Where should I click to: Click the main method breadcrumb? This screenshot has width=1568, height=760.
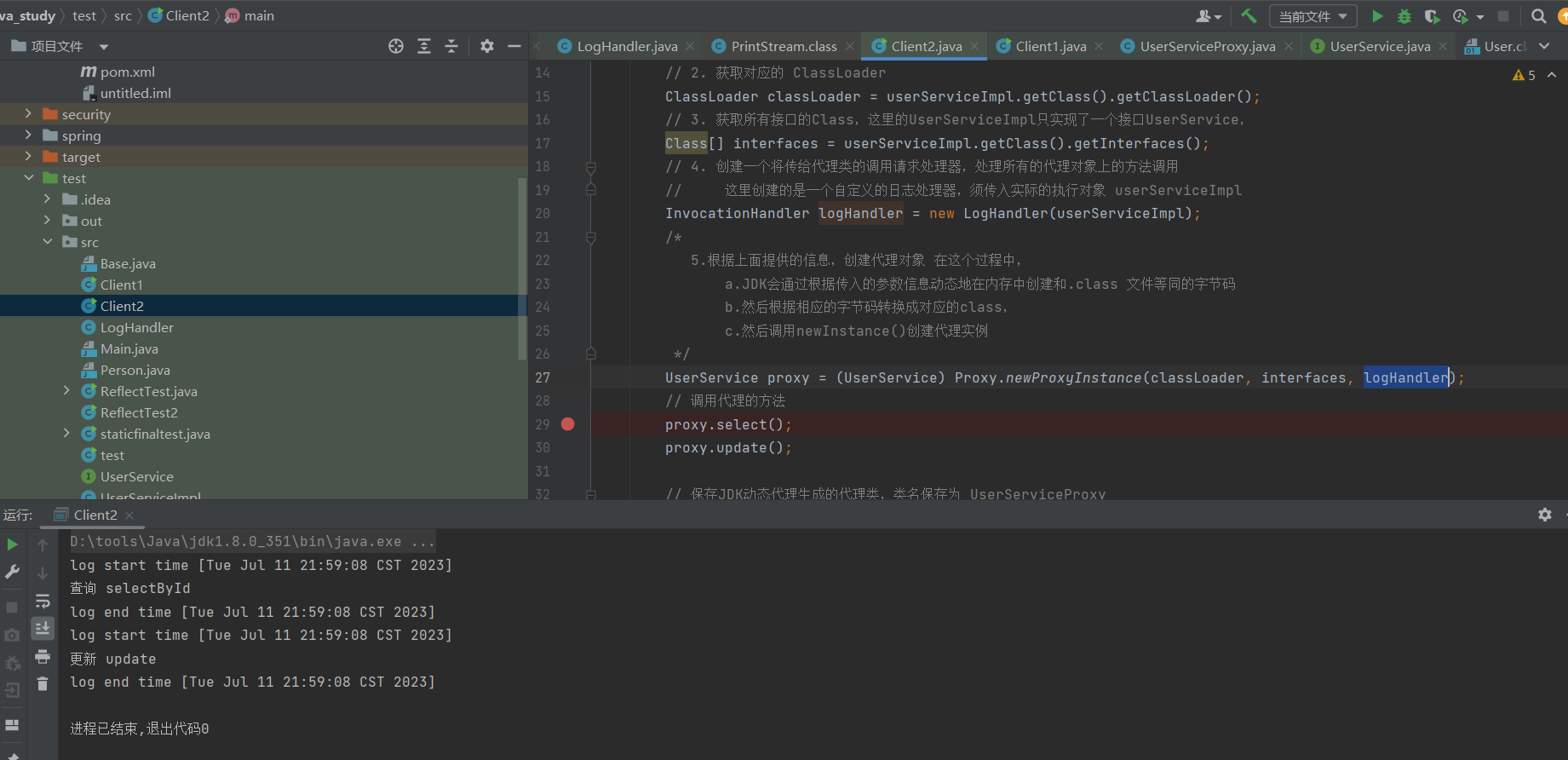pos(250,15)
